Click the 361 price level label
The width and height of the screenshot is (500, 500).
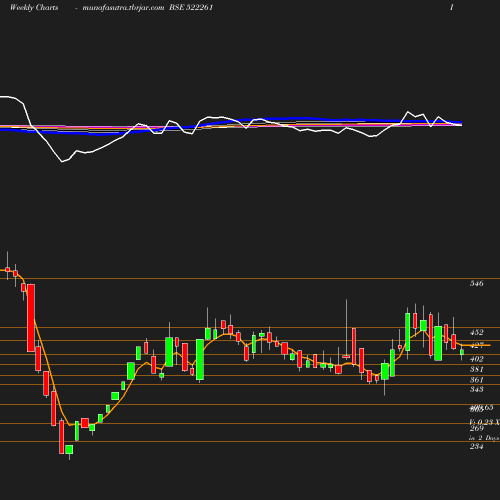point(476,380)
